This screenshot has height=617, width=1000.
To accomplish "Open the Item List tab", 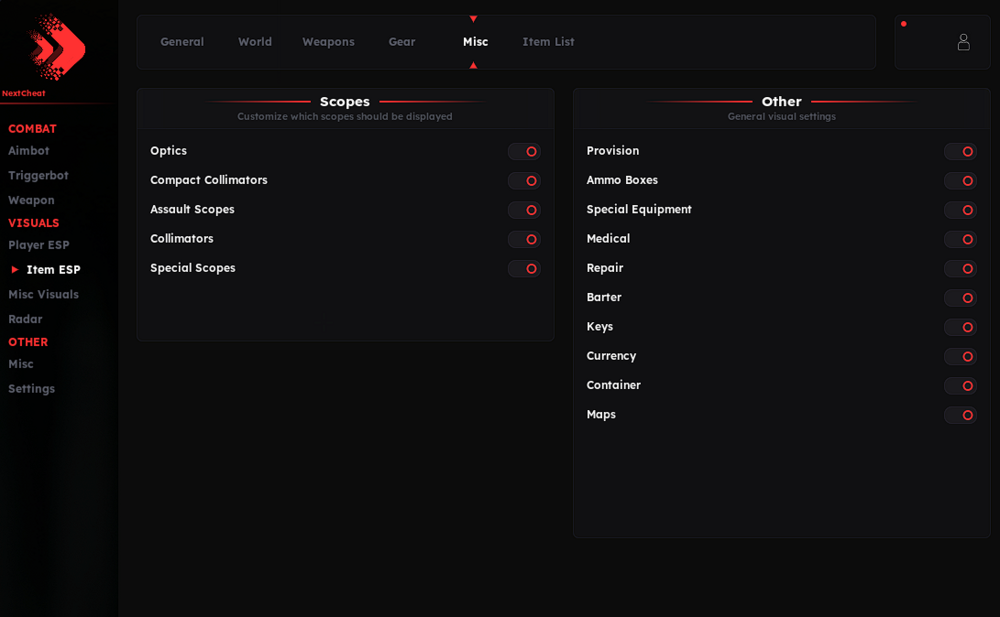I will pyautogui.click(x=548, y=41).
